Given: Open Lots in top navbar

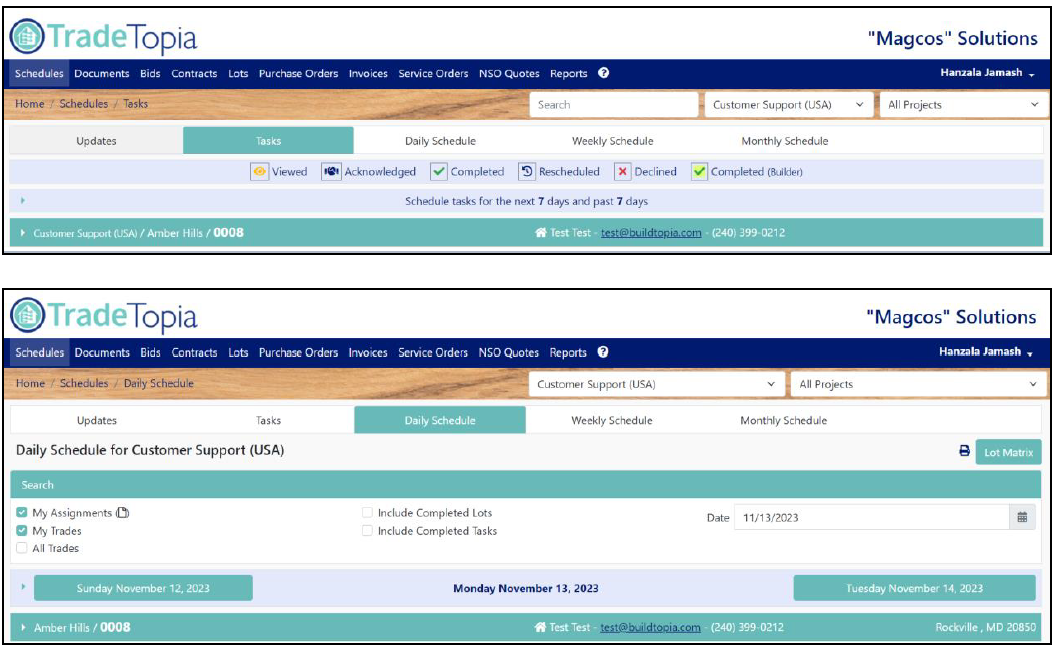Looking at the screenshot, I should coord(238,73).
